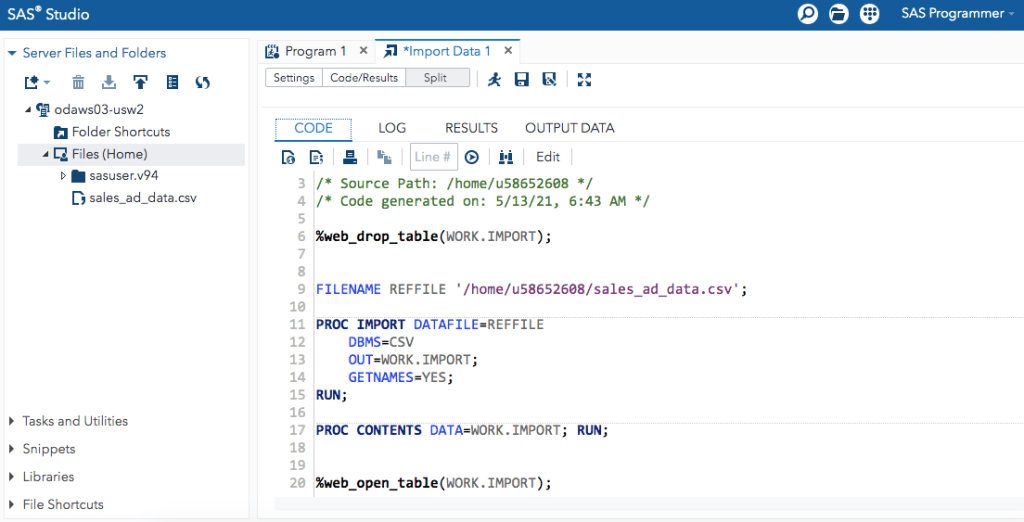Click the Edit button in code toolbar
This screenshot has height=522, width=1024.
pyautogui.click(x=548, y=157)
